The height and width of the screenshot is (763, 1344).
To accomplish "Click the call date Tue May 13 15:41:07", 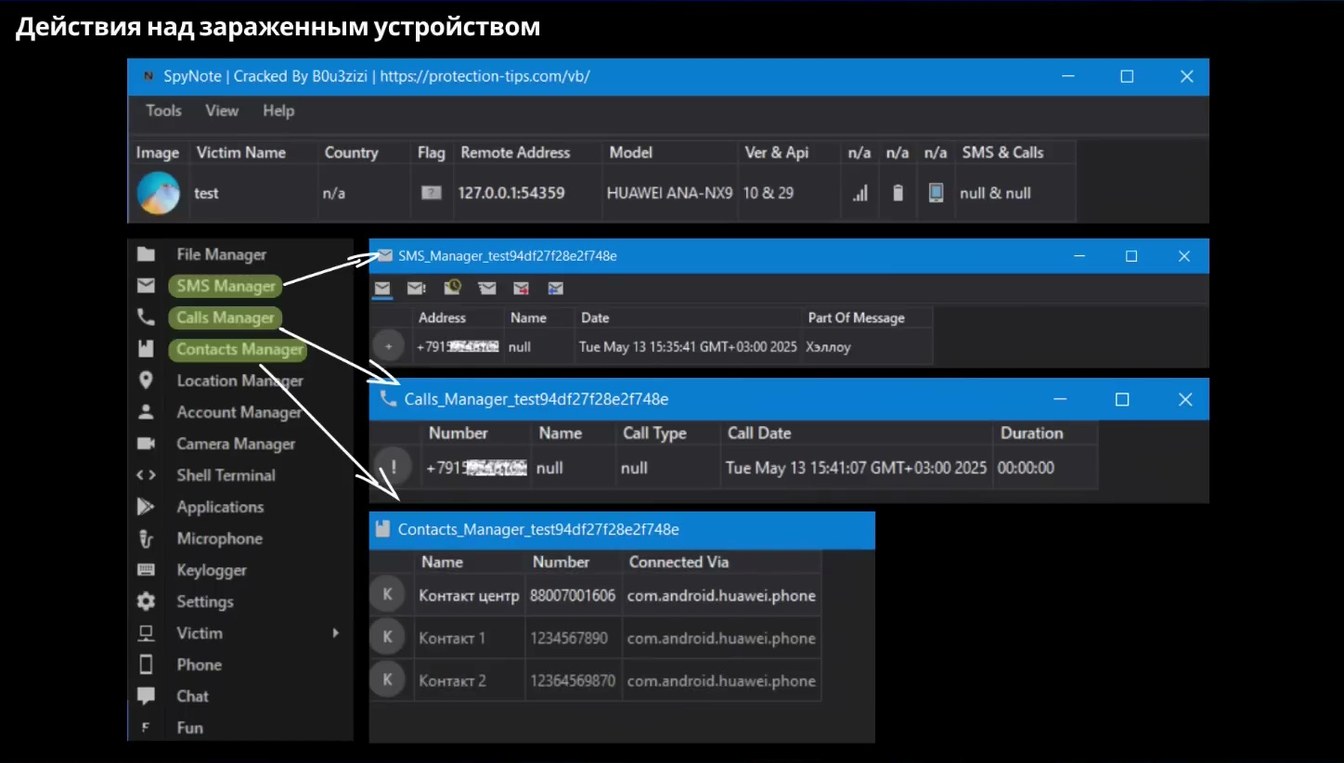I will (856, 467).
